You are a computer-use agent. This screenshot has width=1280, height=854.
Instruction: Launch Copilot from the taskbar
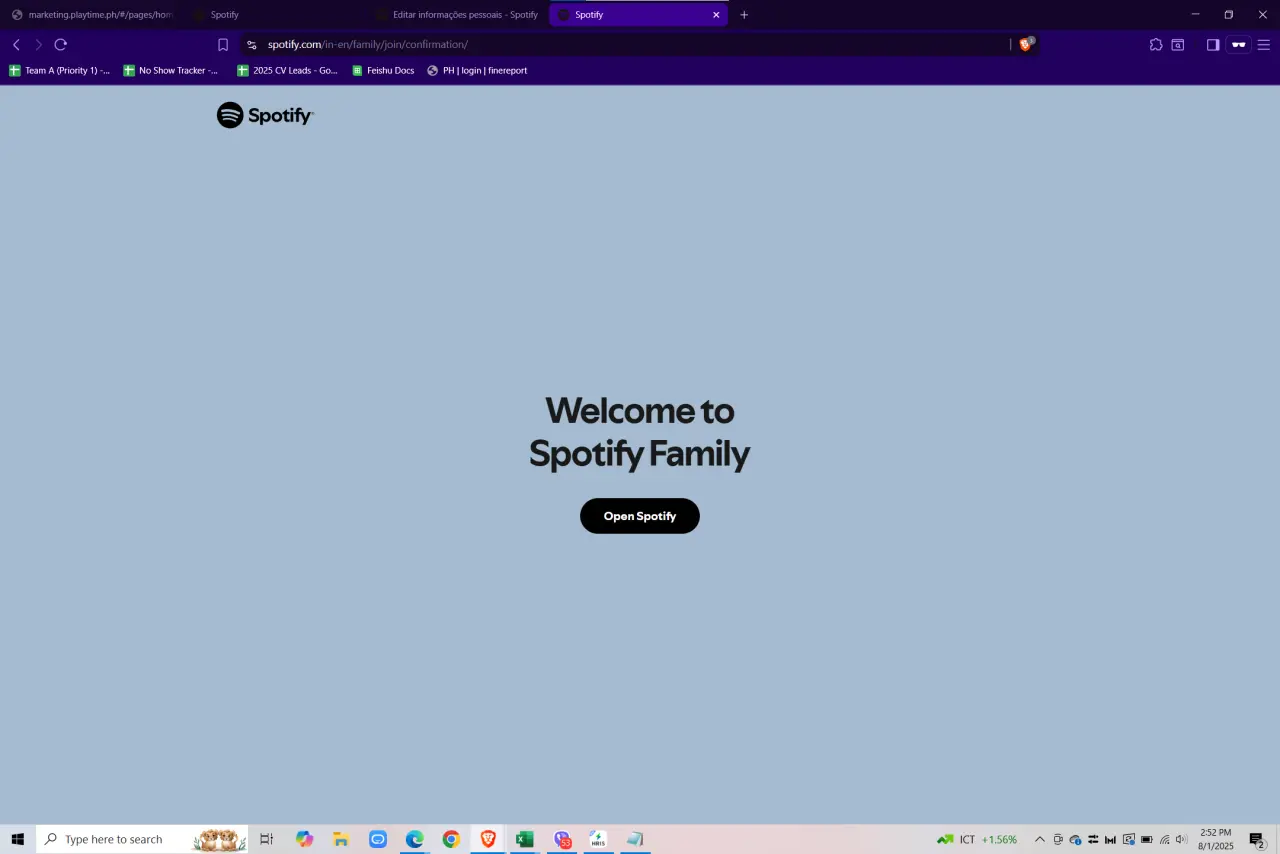click(304, 839)
